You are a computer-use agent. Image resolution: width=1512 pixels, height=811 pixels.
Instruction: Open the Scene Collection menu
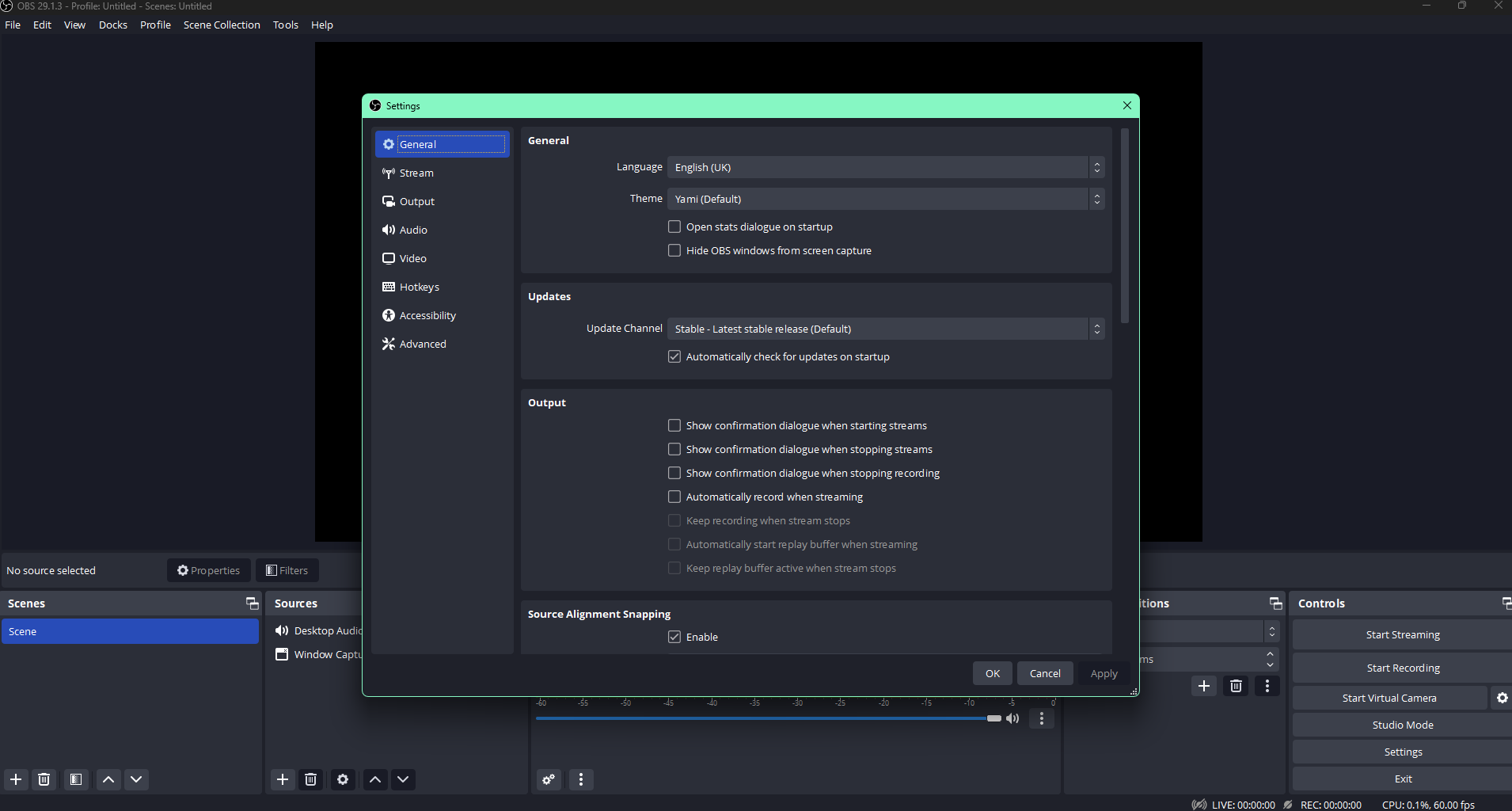click(x=222, y=25)
